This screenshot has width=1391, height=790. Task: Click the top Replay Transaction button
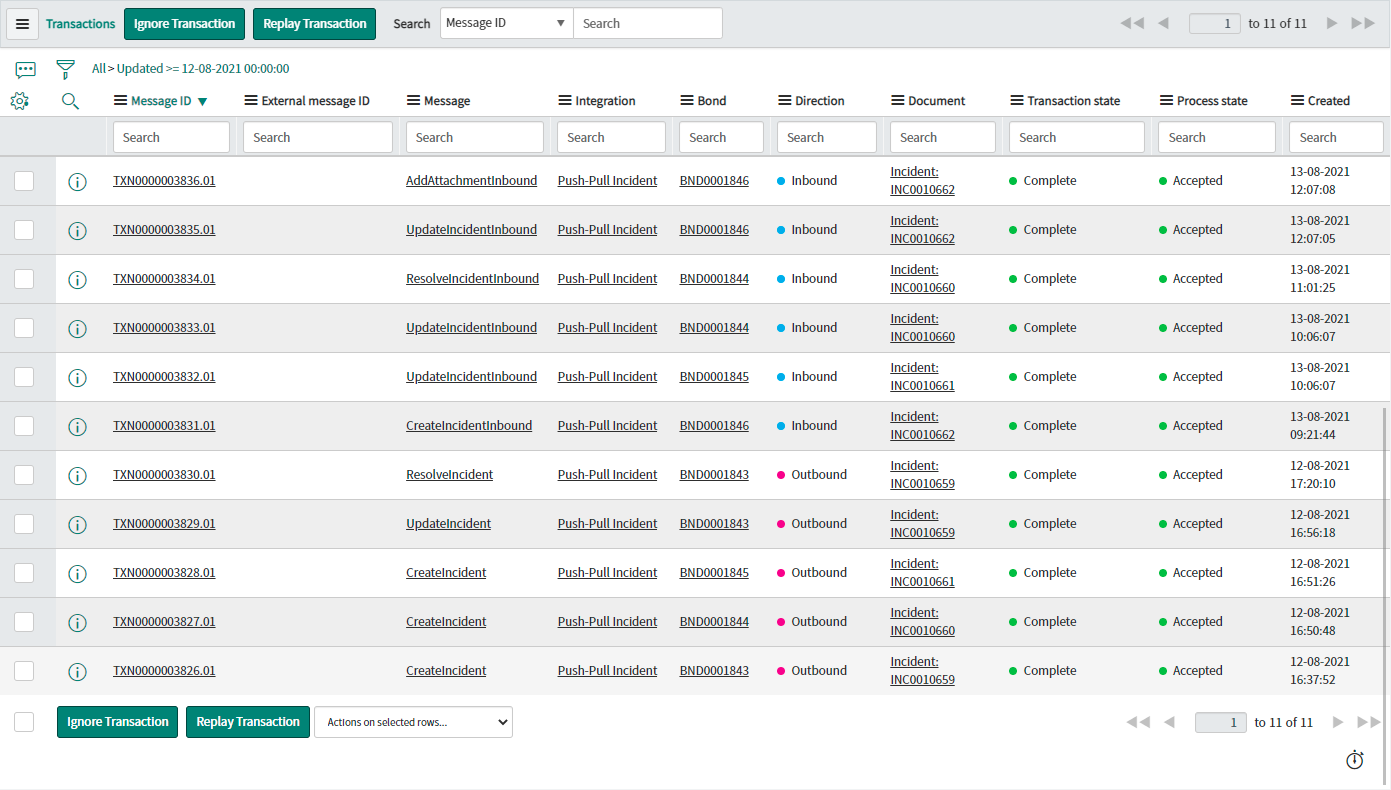click(314, 24)
